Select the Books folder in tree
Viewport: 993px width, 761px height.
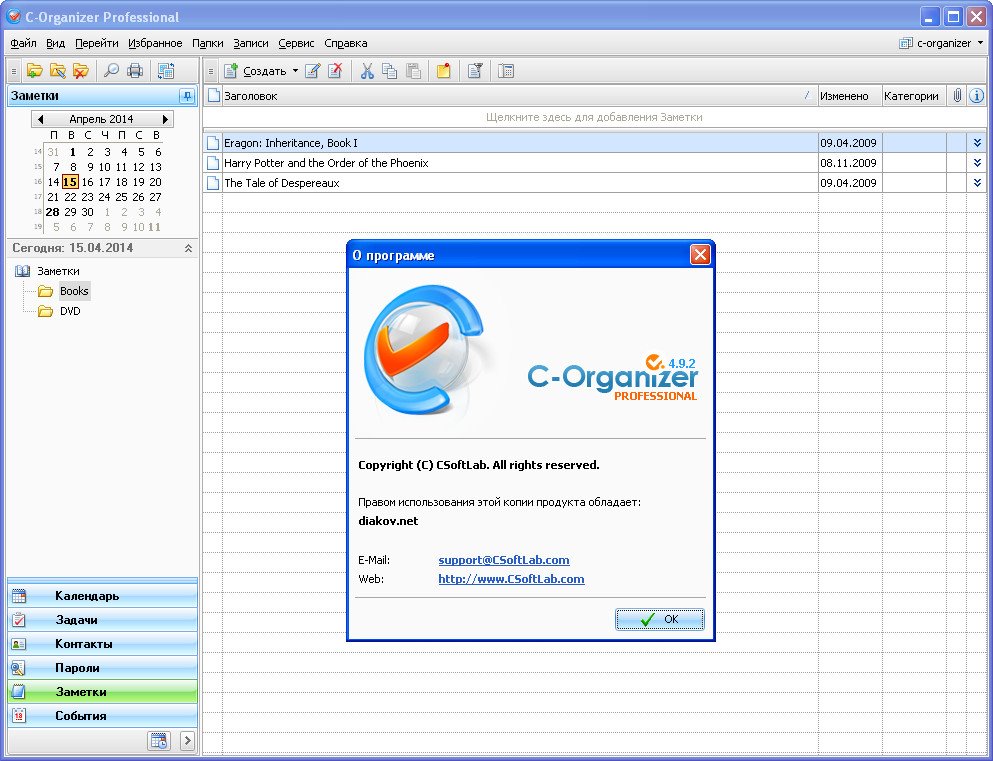click(74, 291)
